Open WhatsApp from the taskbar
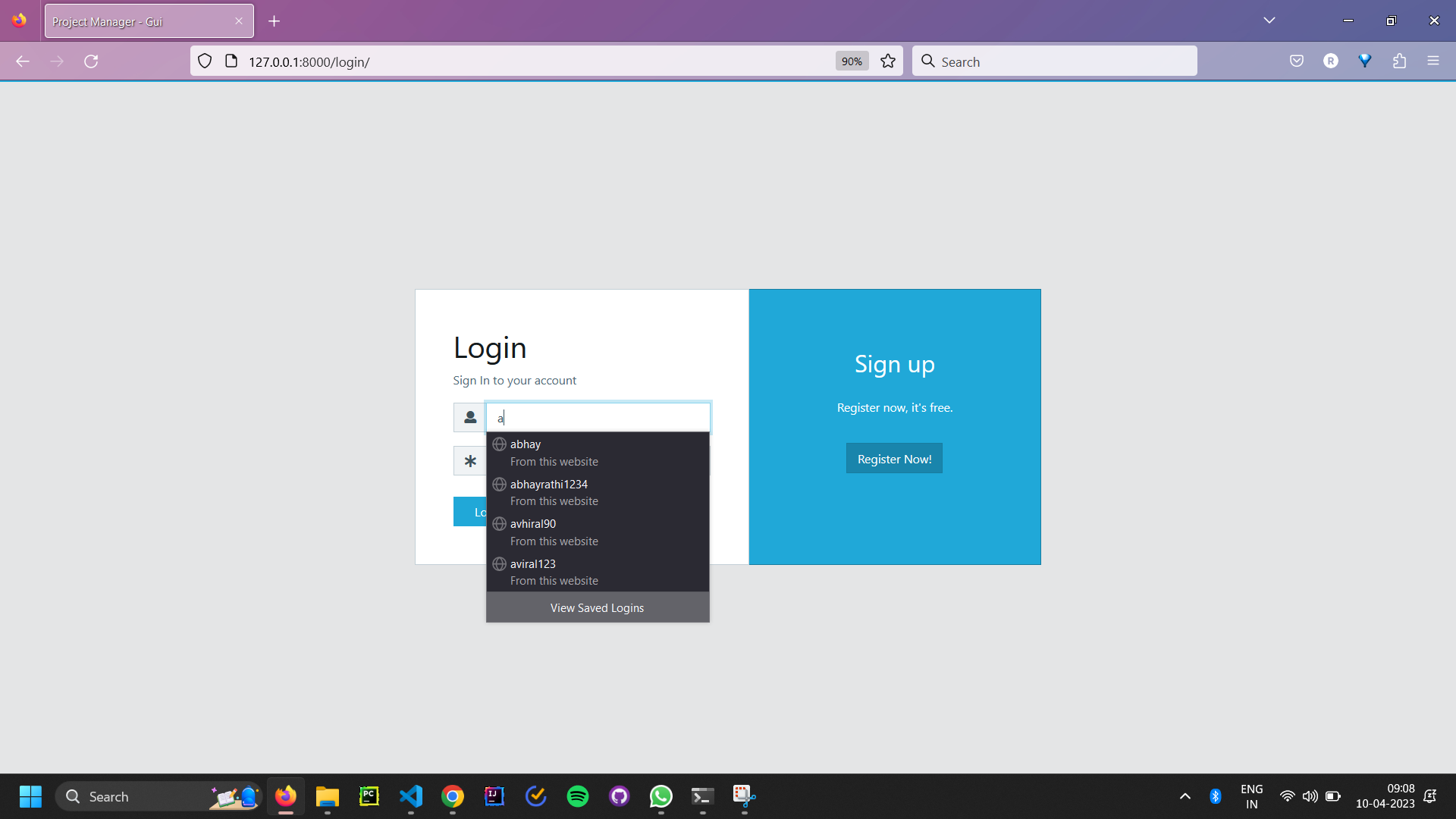The height and width of the screenshot is (819, 1456). point(661,796)
